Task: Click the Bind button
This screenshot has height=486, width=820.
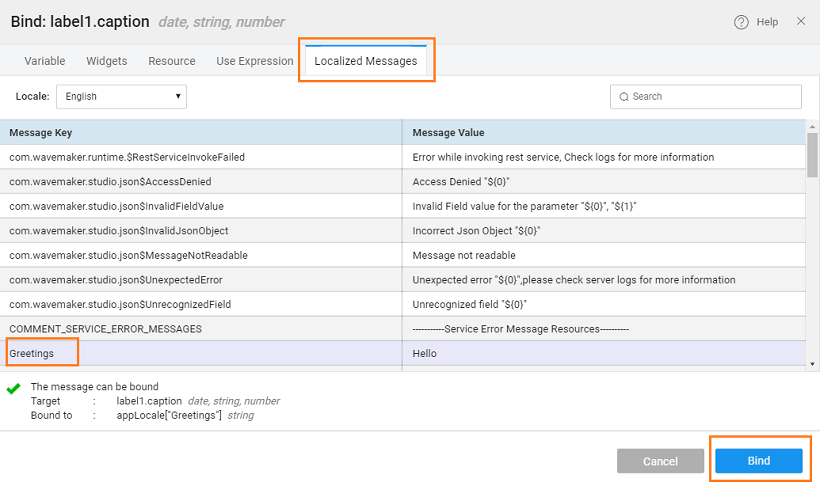Action: [758, 461]
